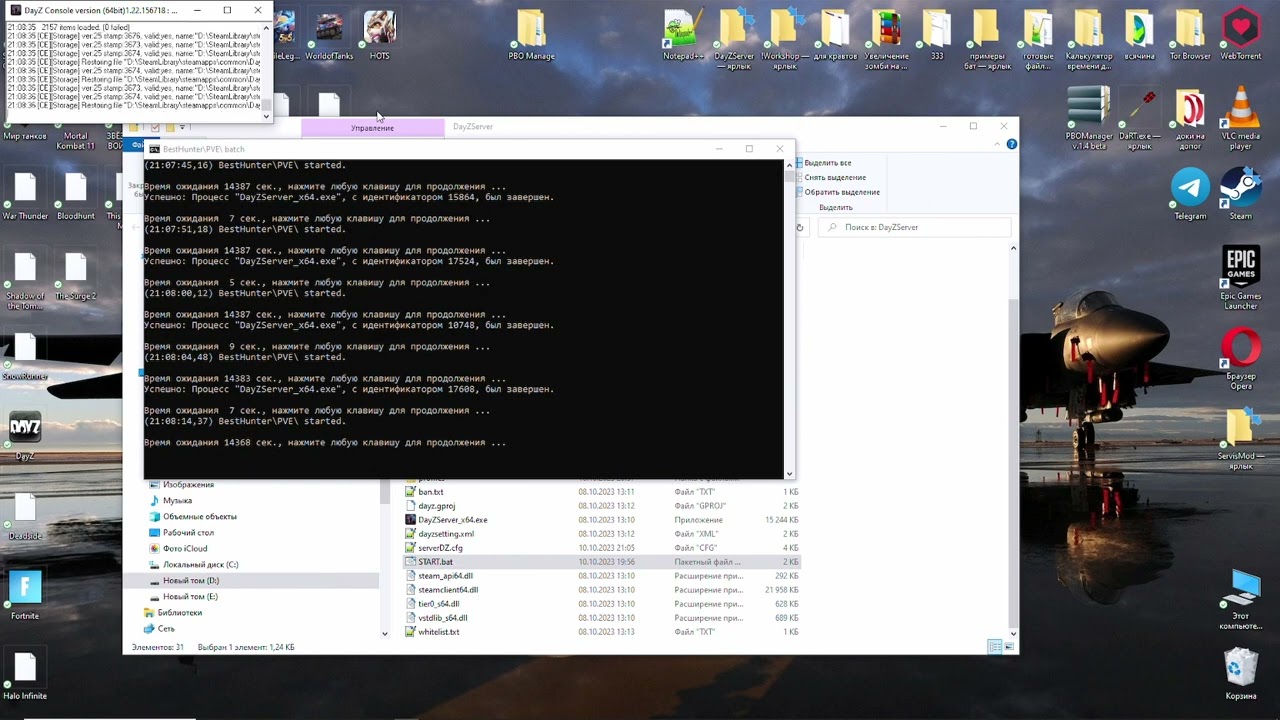
Task: Open the 'для крафтов' desktop folder
Action: tap(835, 35)
